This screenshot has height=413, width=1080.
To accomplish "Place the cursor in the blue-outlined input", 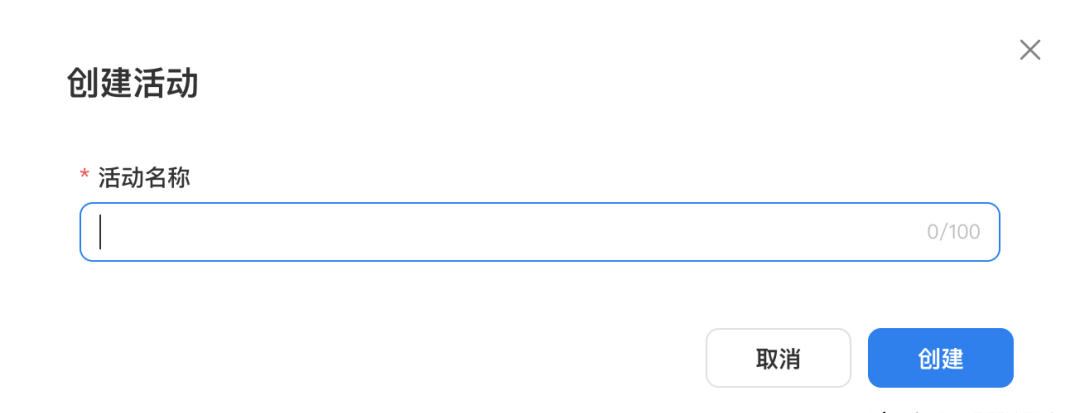I will tap(539, 232).
